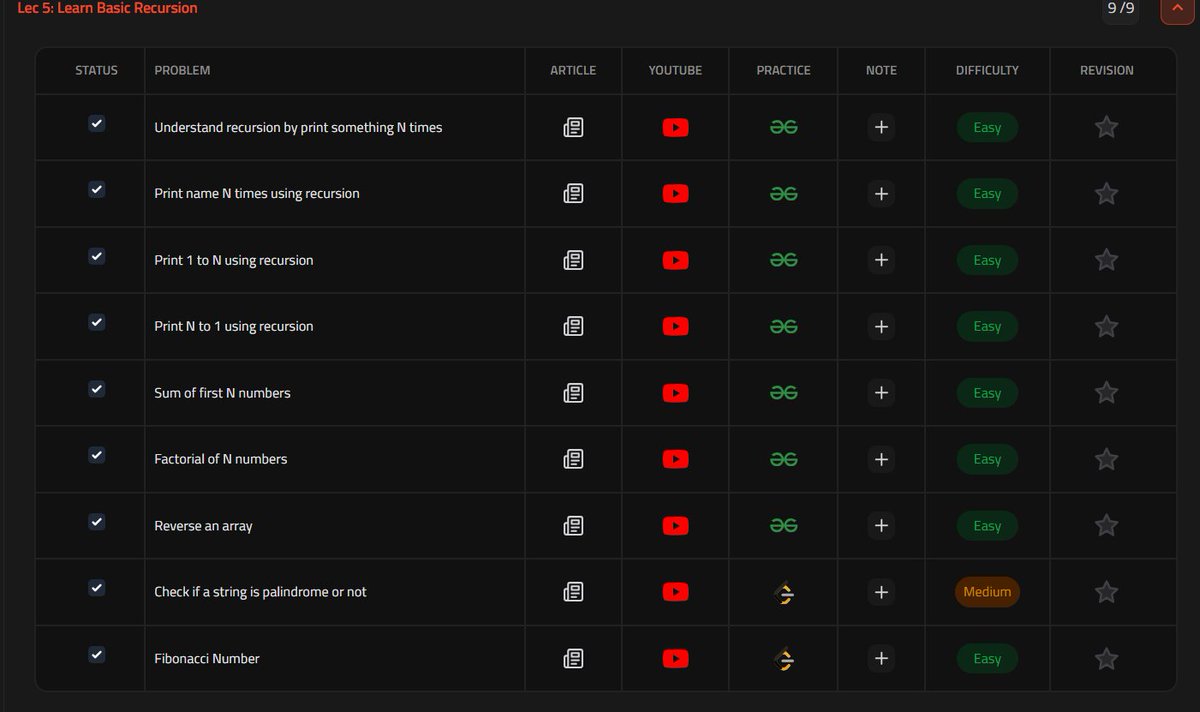
Task: Uncheck status for Understand recursion by print something
Action: point(96,123)
